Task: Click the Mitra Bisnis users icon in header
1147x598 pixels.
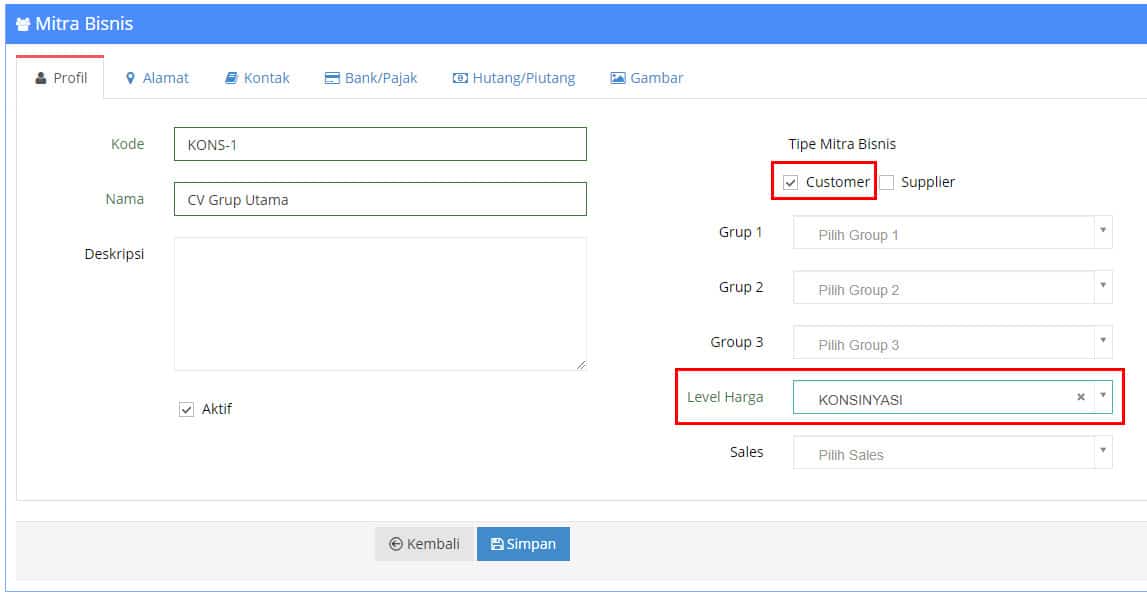Action: [x=23, y=24]
